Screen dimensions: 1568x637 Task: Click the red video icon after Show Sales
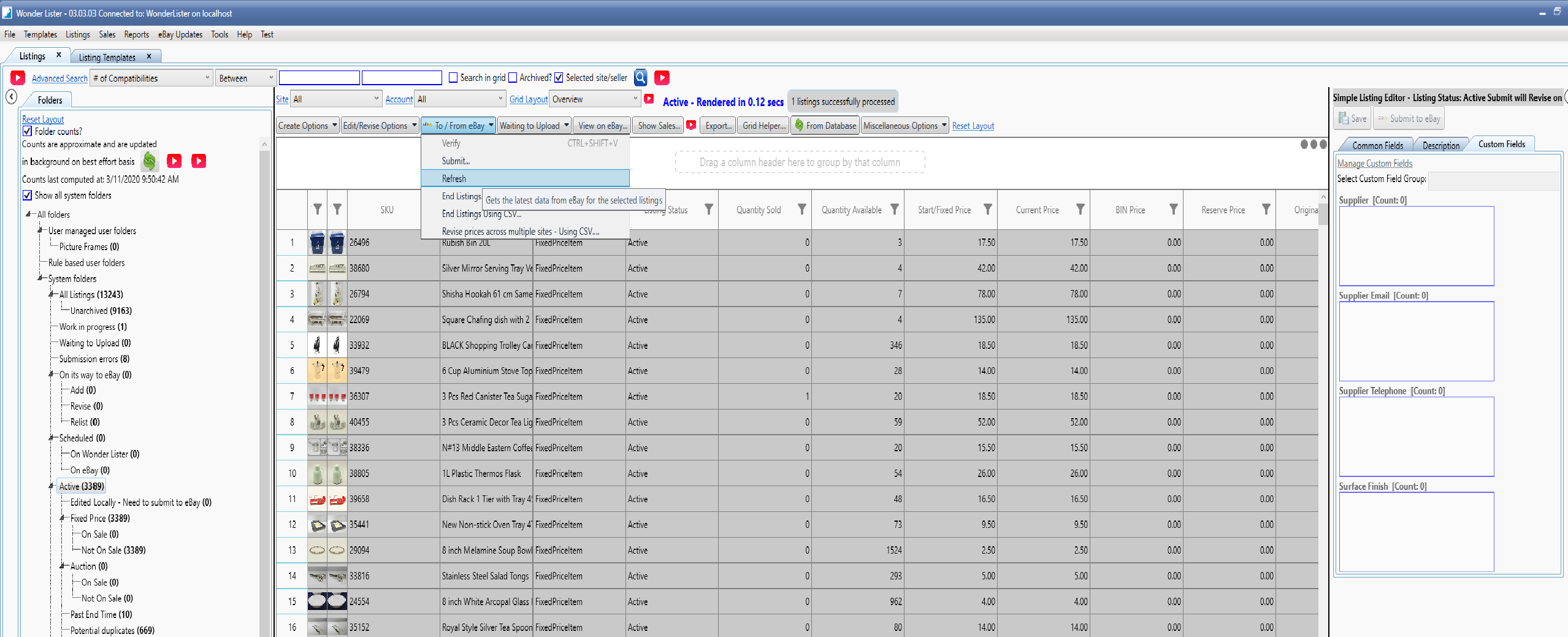691,125
